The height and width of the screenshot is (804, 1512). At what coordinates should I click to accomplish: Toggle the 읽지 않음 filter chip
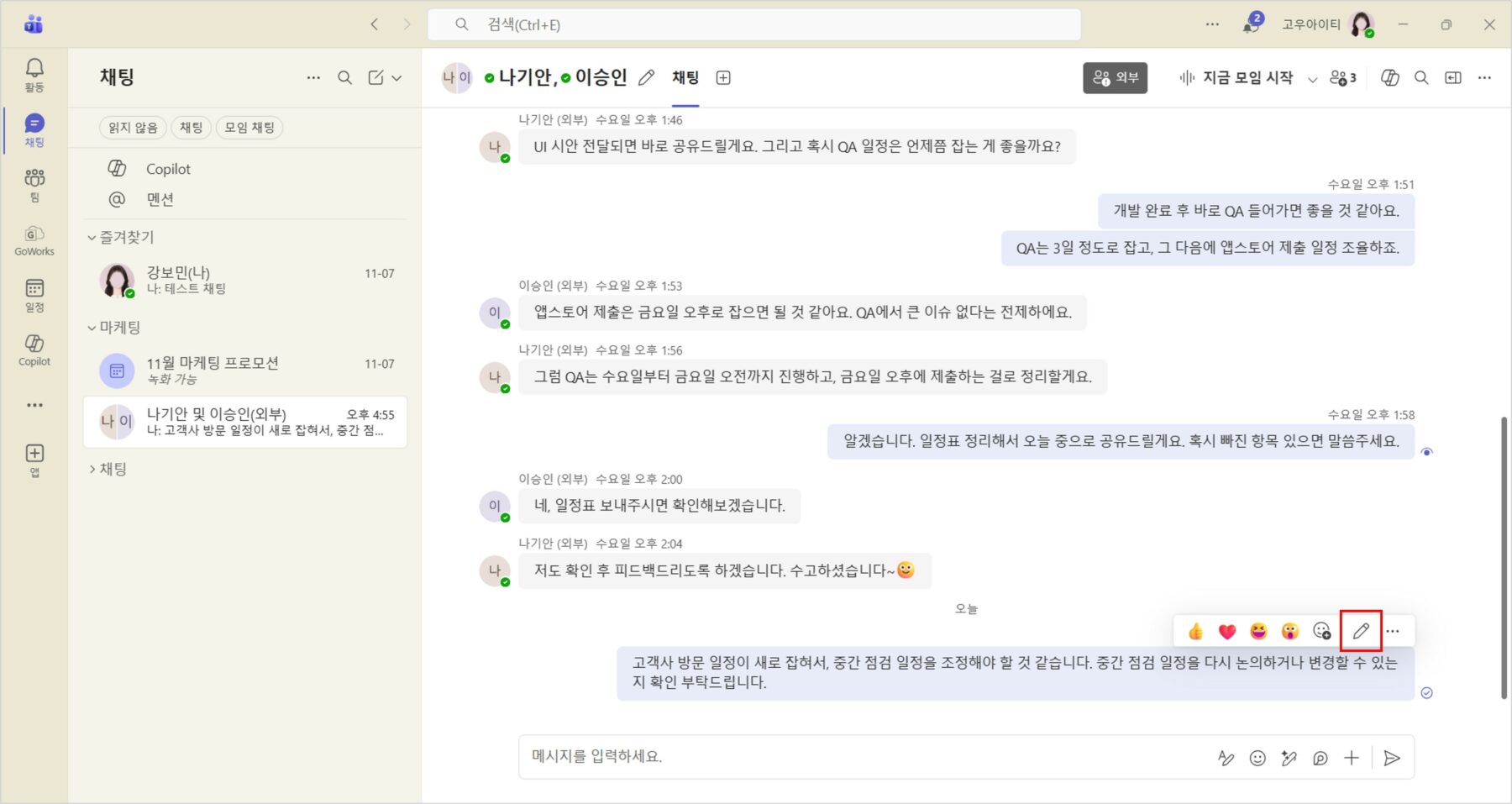[133, 128]
